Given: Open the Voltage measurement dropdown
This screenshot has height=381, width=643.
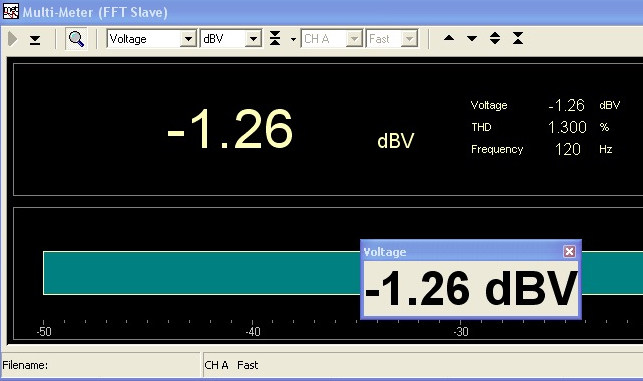Looking at the screenshot, I should (x=151, y=39).
